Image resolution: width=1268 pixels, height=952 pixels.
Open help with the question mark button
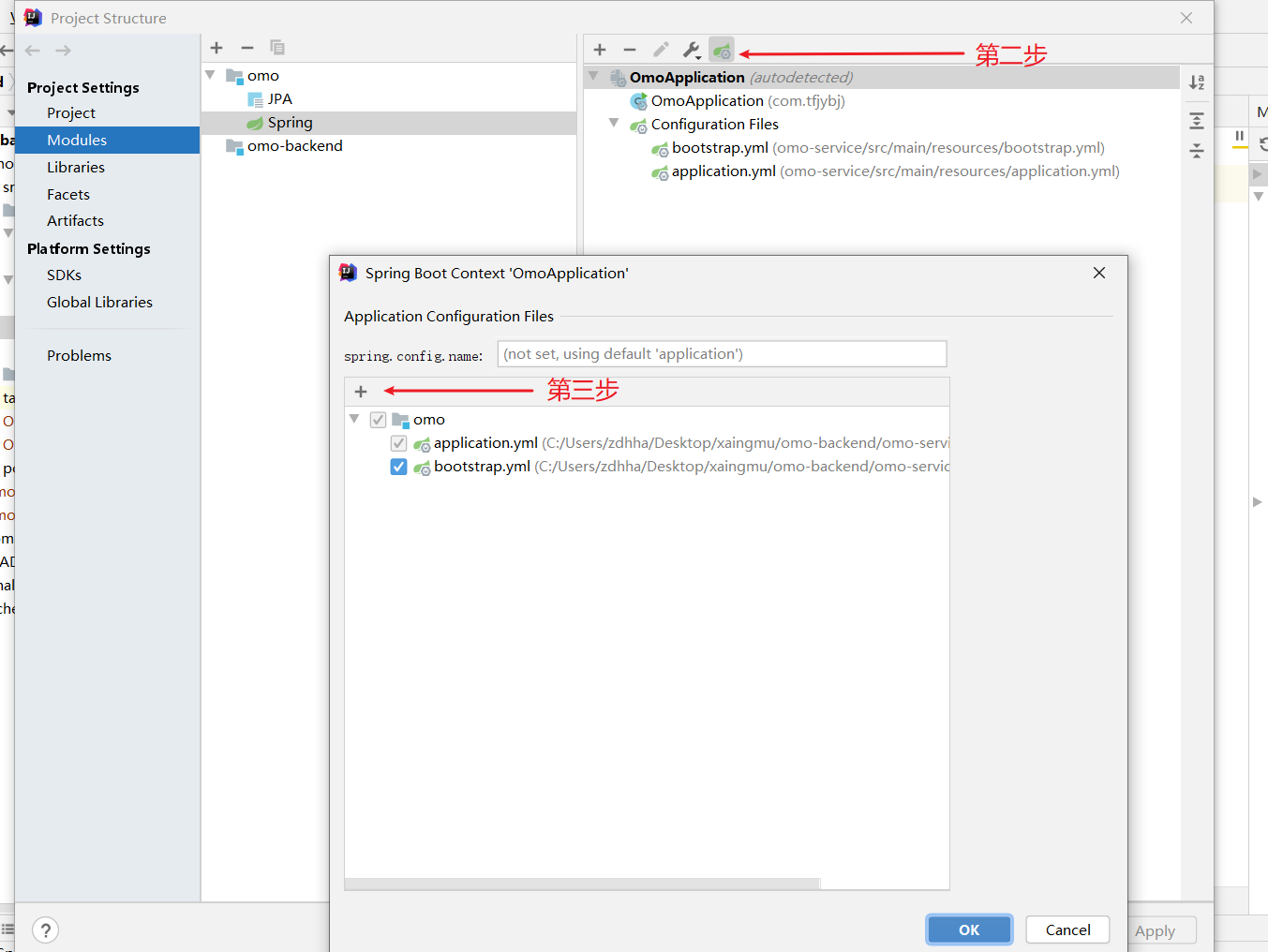tap(45, 930)
